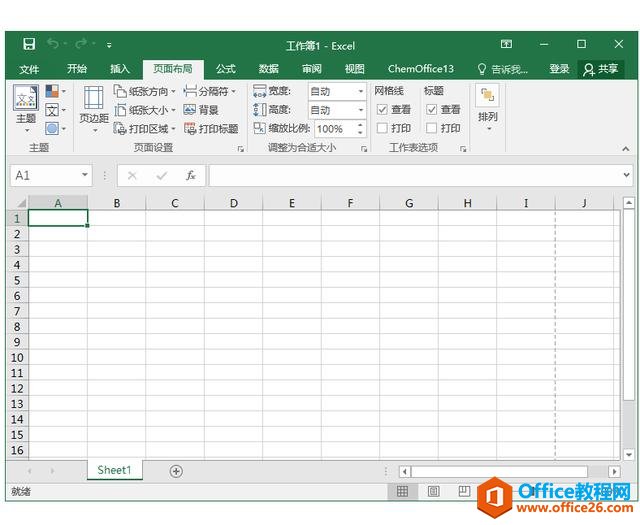Open the 宽度 (Width) combo box

(337, 91)
